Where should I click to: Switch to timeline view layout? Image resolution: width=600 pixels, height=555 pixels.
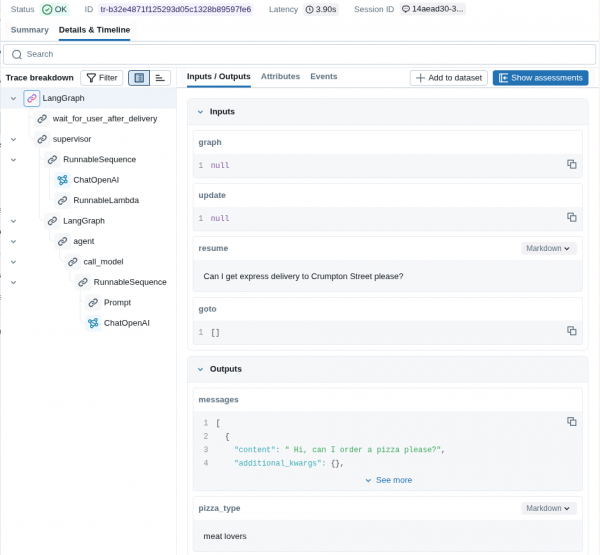160,78
